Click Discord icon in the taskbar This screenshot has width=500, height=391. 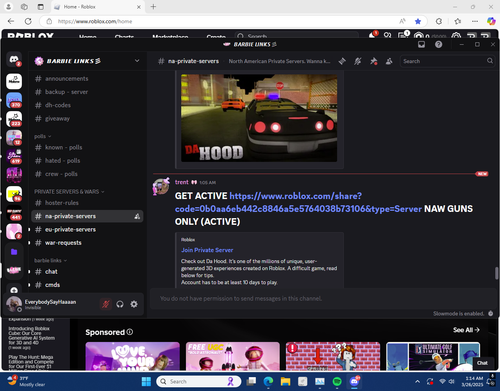(x=355, y=381)
